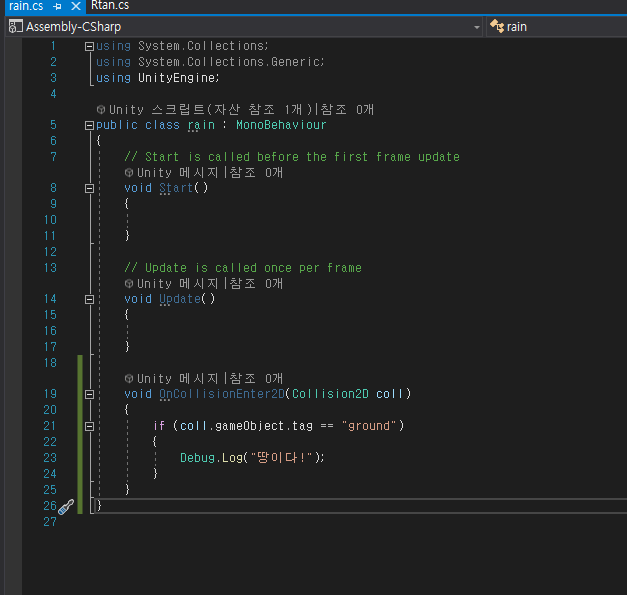The image size is (627, 595).
Task: Click the "땅이다!" string literal
Action: pos(281,457)
